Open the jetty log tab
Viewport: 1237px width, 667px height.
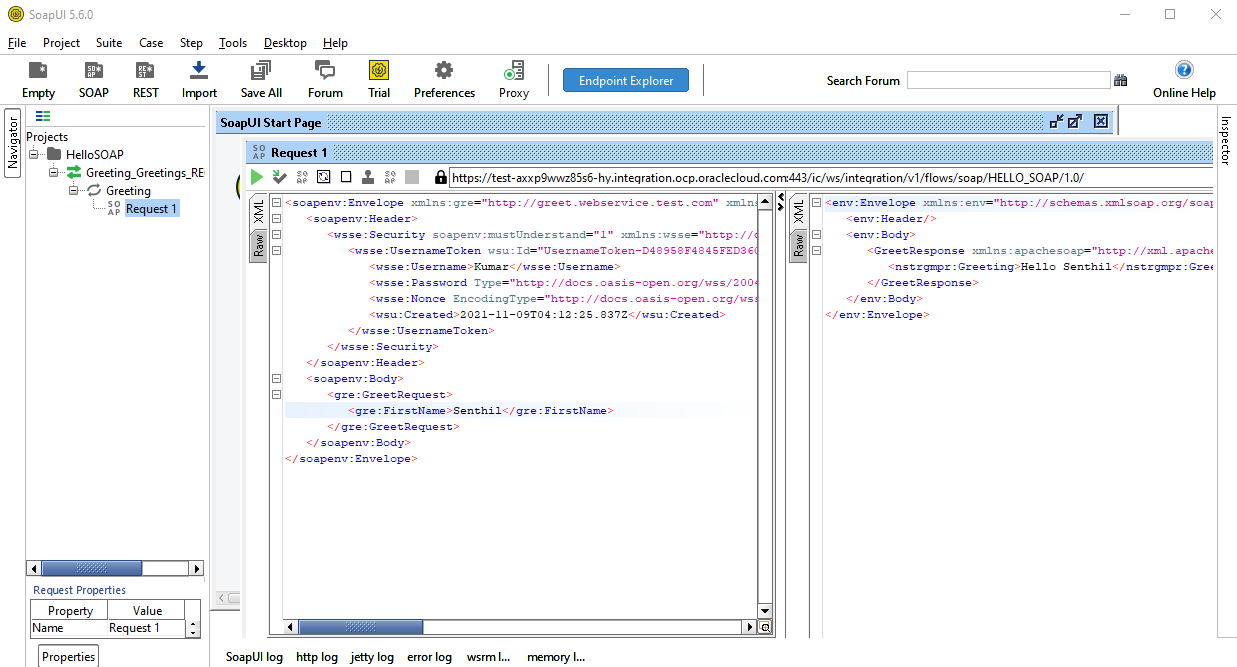pyautogui.click(x=372, y=657)
